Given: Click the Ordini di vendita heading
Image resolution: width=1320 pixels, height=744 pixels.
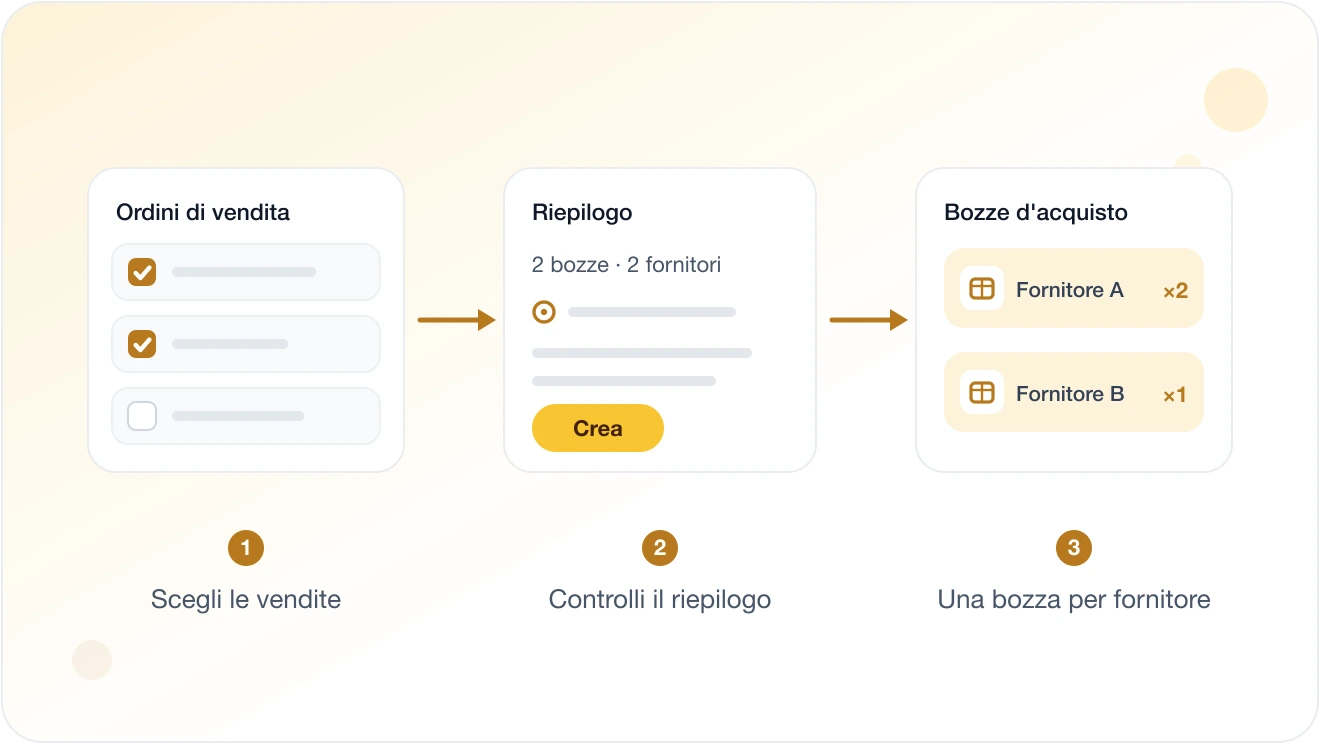Looking at the screenshot, I should [203, 212].
